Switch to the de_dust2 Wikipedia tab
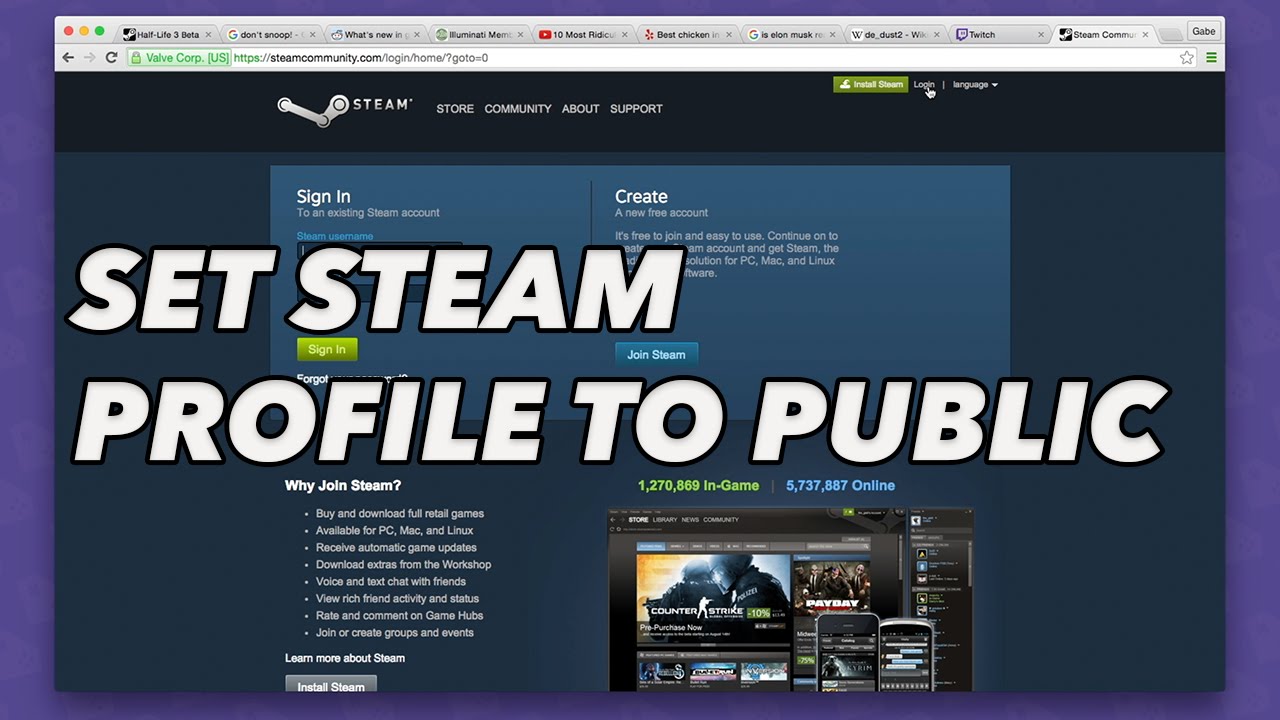Image resolution: width=1280 pixels, height=720 pixels. (896, 35)
